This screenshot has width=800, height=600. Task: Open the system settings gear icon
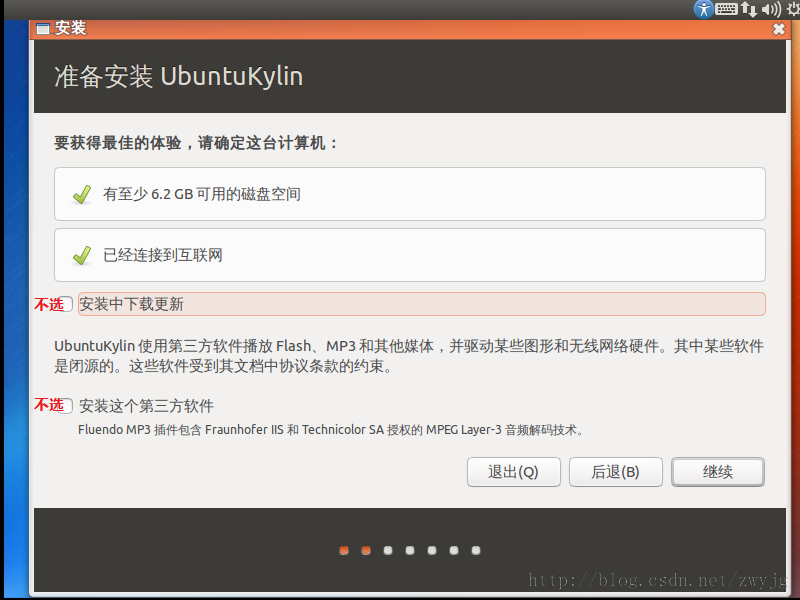pyautogui.click(x=793, y=9)
